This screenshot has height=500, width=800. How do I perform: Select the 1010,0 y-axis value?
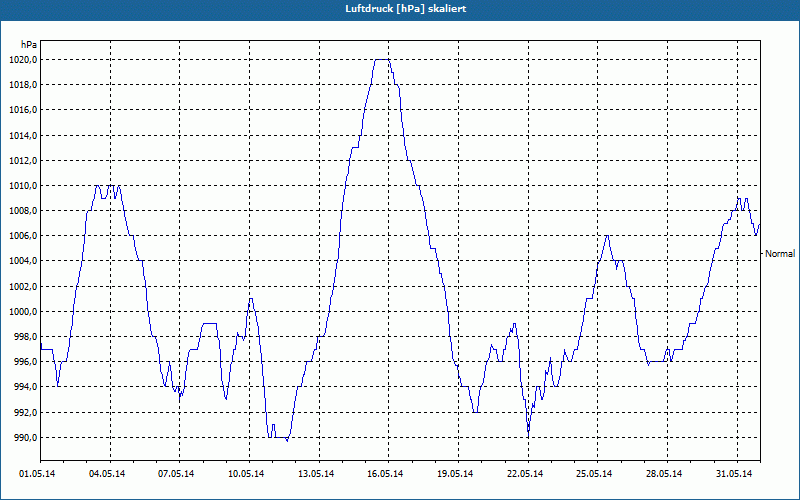(23, 186)
